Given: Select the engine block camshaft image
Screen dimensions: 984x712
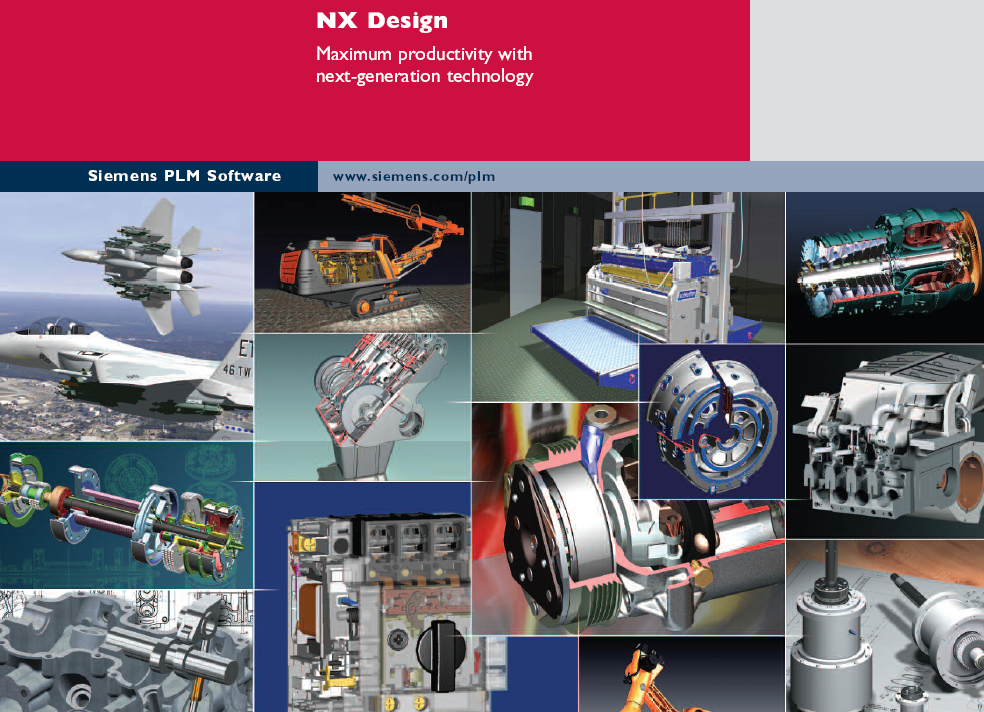Looking at the screenshot, I should click(x=126, y=651).
